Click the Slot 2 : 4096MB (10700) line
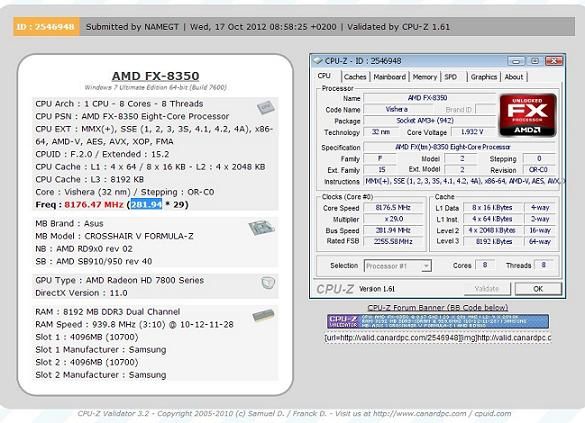The image size is (585, 423). point(87,362)
